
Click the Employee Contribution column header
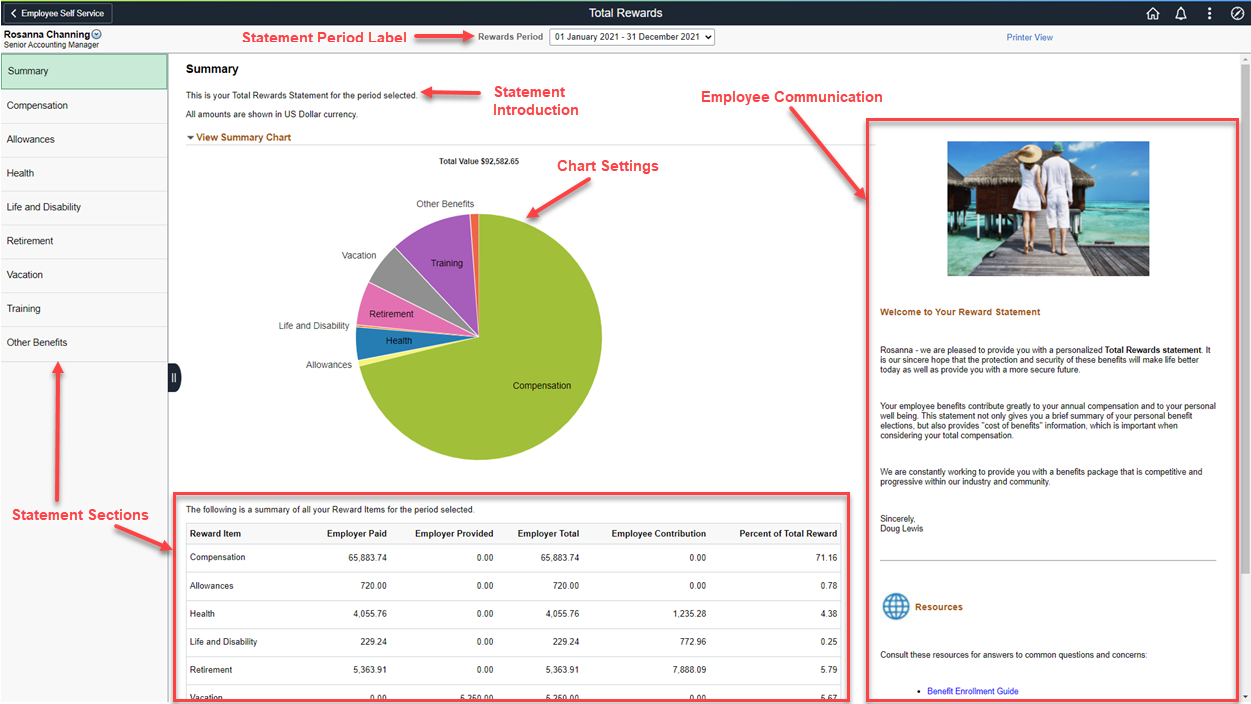point(659,533)
